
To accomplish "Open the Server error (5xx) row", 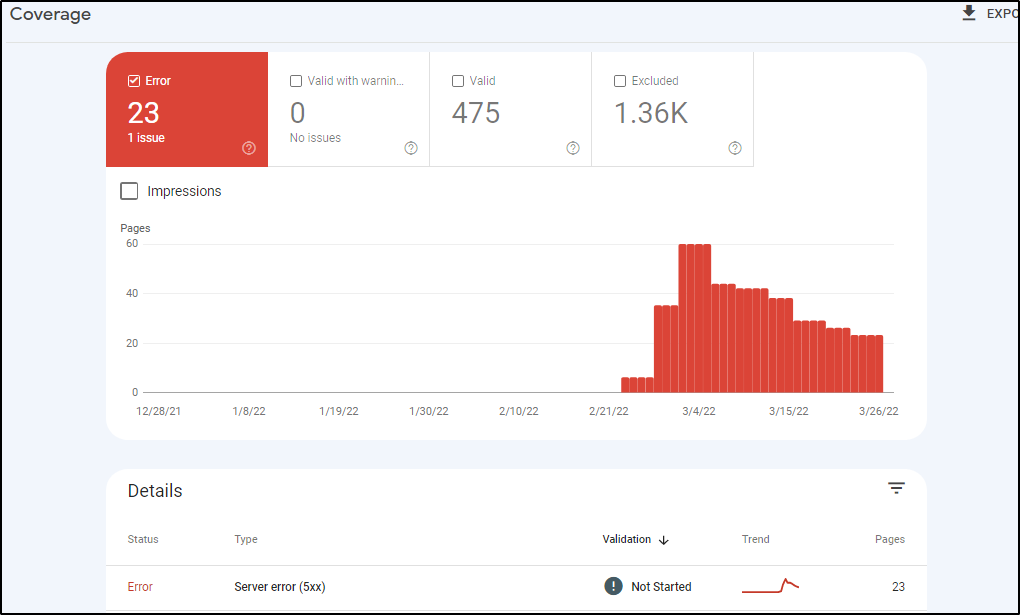I will (280, 587).
